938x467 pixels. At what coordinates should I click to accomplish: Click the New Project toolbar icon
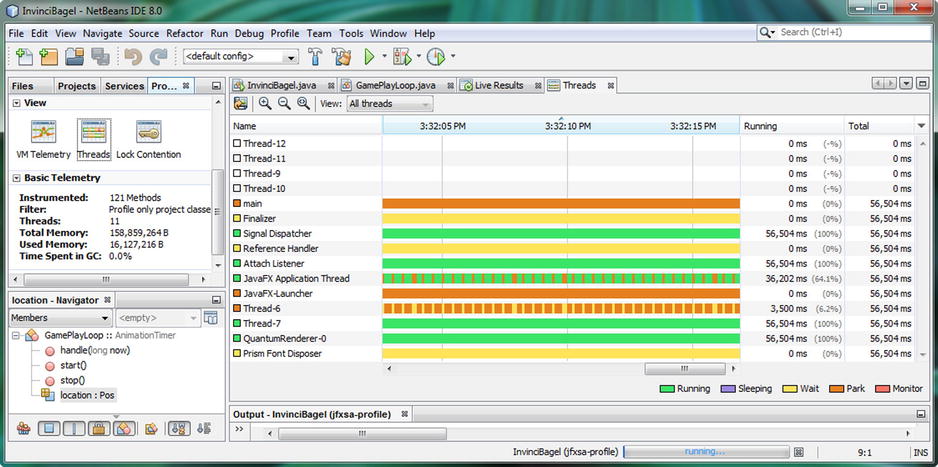48,56
